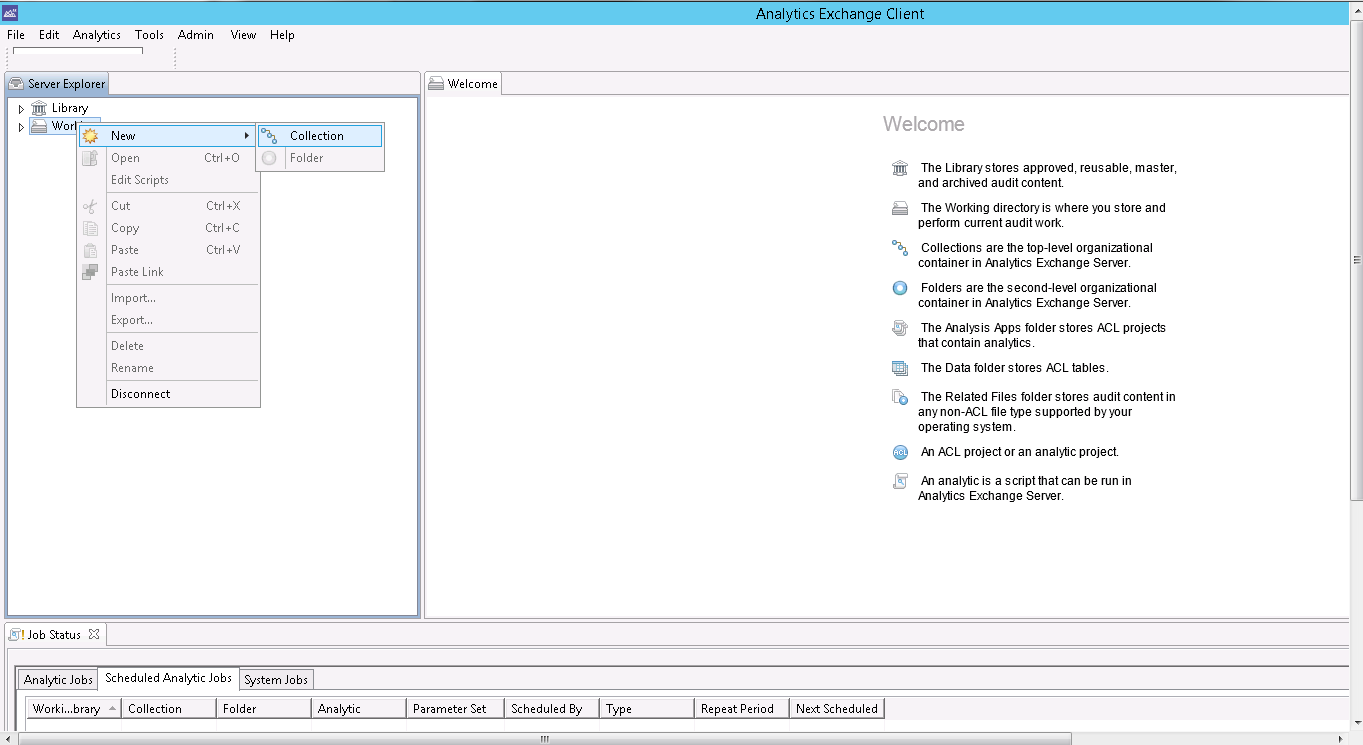Click the Related Files icon on Welcome page

point(900,397)
